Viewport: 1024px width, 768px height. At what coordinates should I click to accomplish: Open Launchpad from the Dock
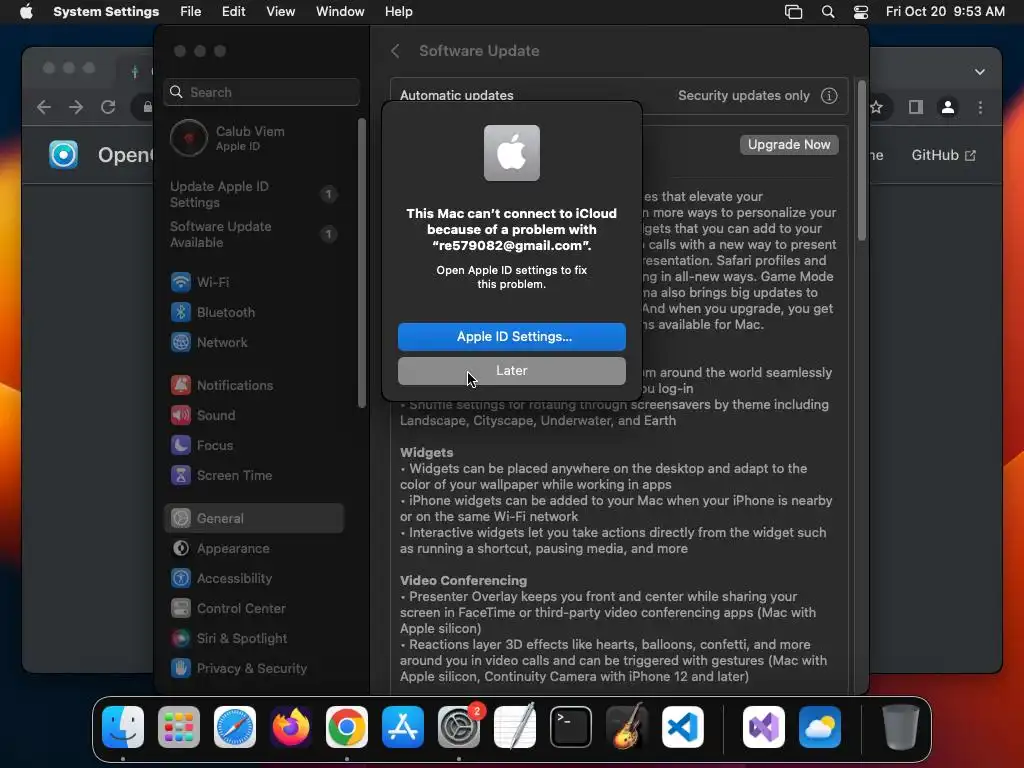(179, 727)
